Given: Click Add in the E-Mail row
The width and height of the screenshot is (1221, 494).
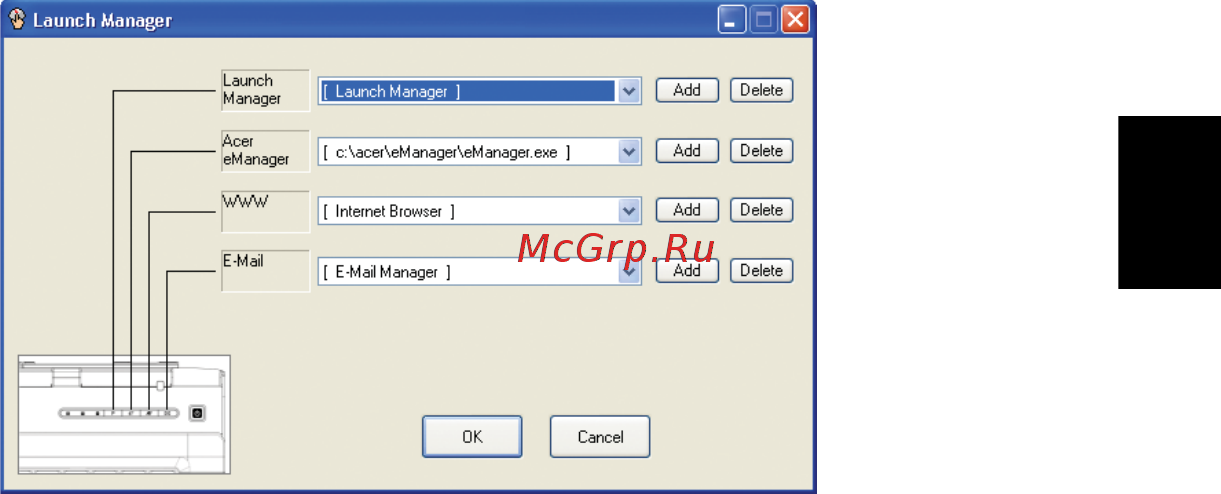Looking at the screenshot, I should click(x=687, y=271).
